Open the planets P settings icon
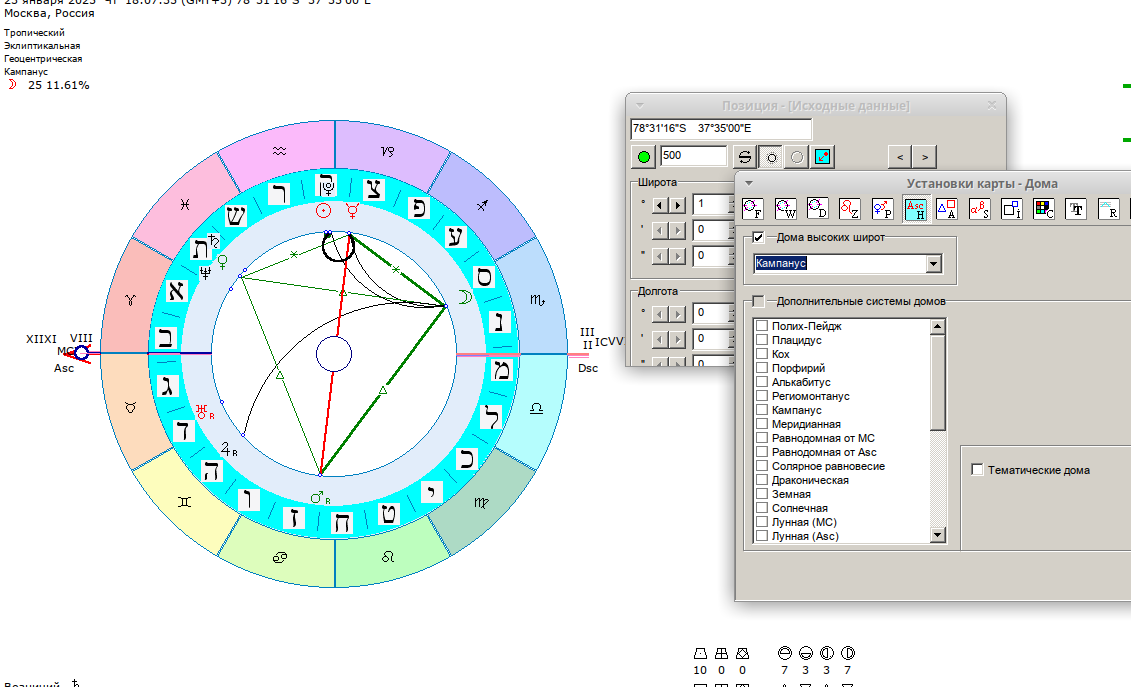This screenshot has width=1131, height=687. [x=882, y=209]
